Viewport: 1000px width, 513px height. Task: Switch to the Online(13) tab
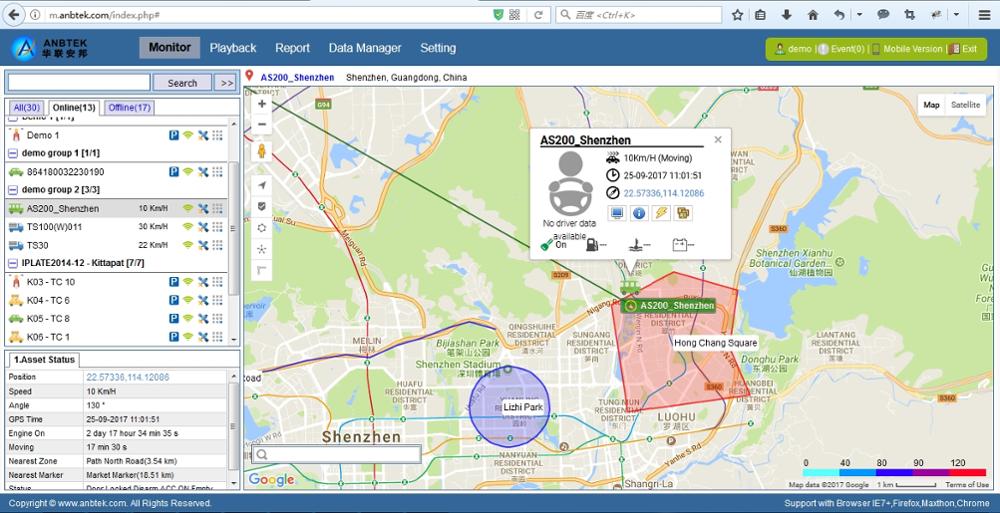tap(74, 107)
